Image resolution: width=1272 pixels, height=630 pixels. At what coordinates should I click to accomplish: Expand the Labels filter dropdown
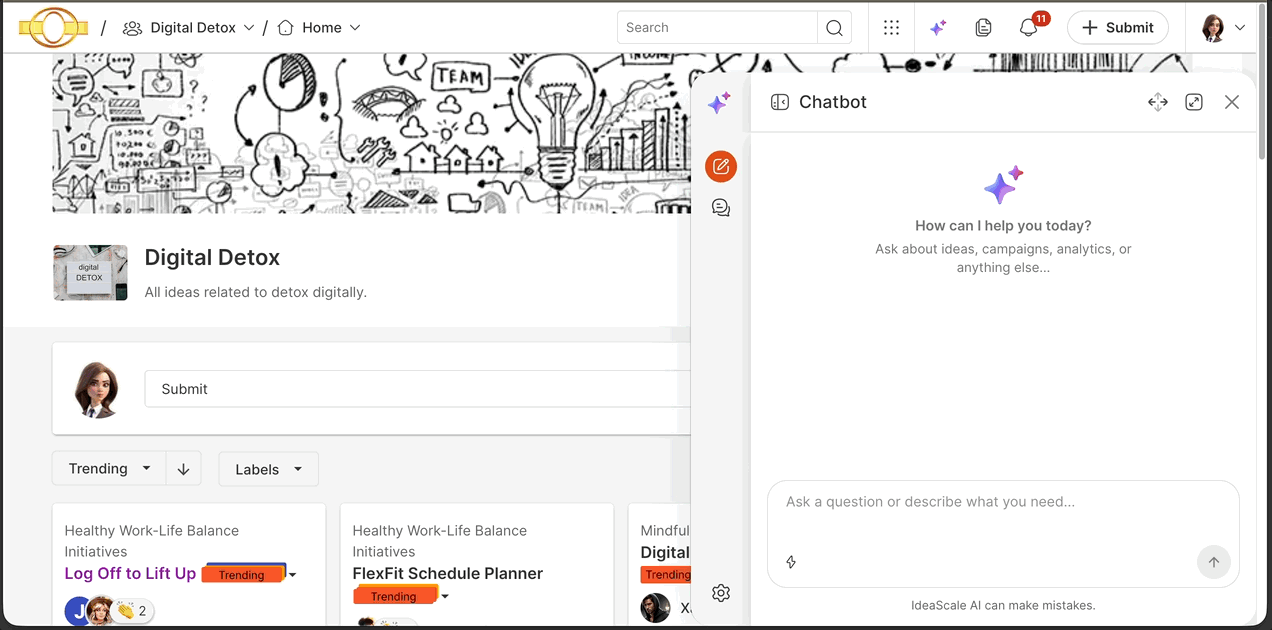point(268,468)
